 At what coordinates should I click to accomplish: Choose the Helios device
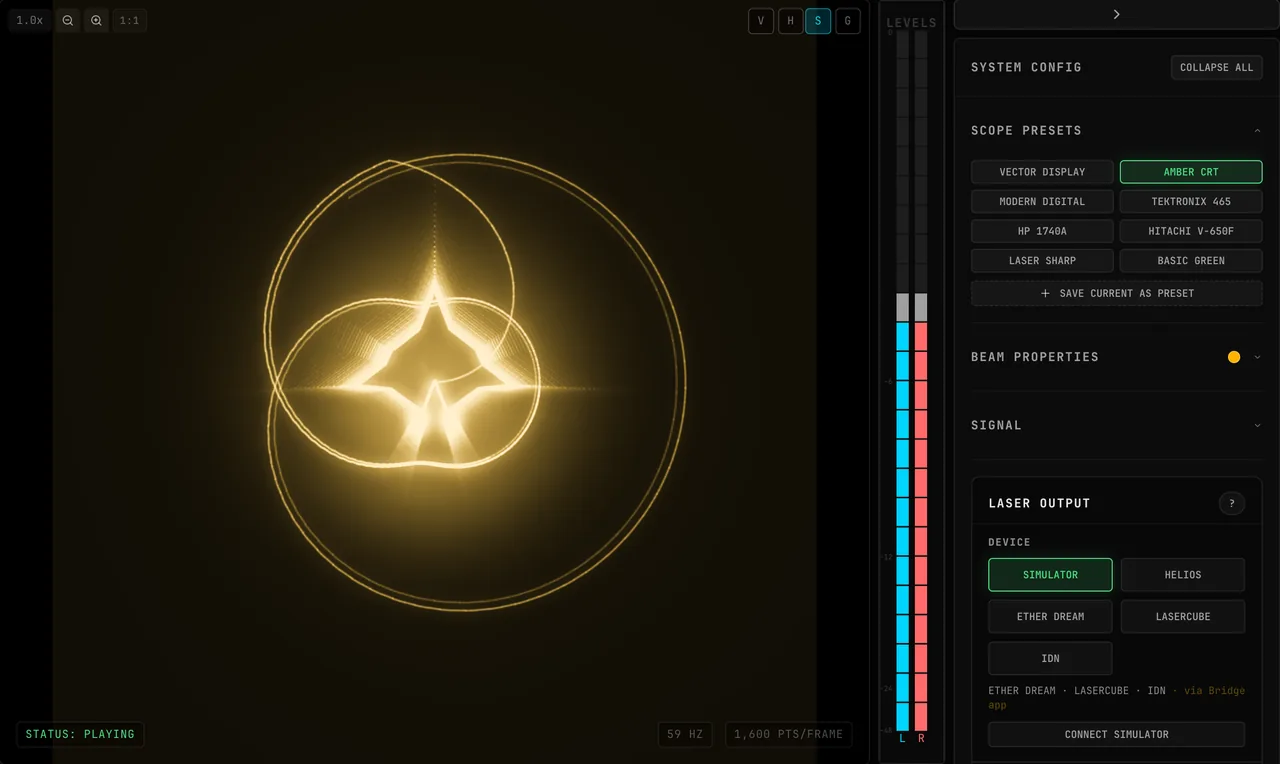[x=1183, y=575]
